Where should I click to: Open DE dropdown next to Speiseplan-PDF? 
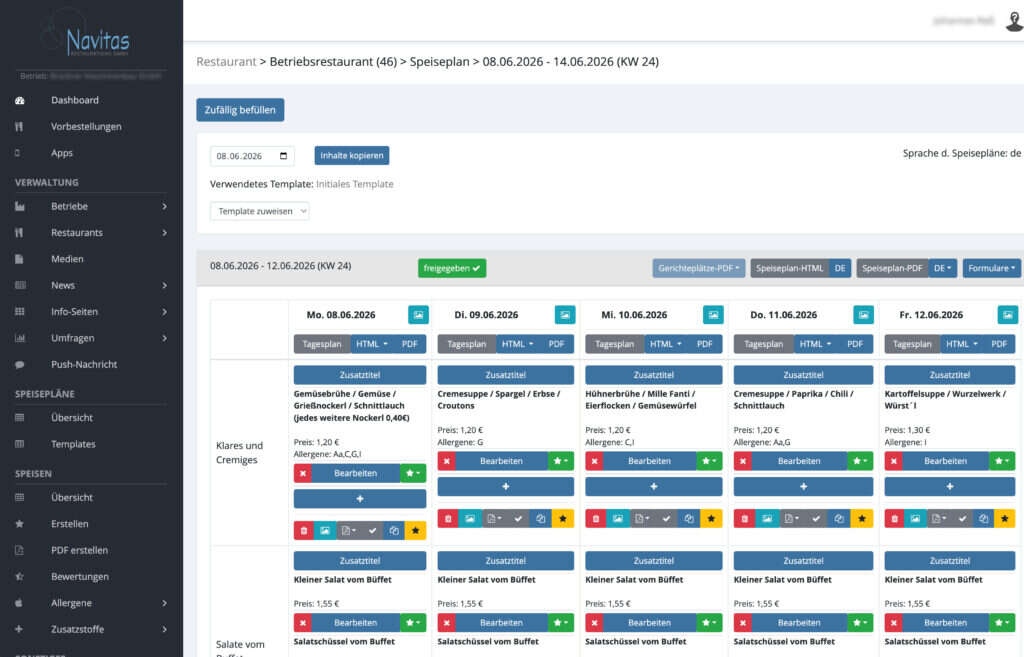point(943,268)
